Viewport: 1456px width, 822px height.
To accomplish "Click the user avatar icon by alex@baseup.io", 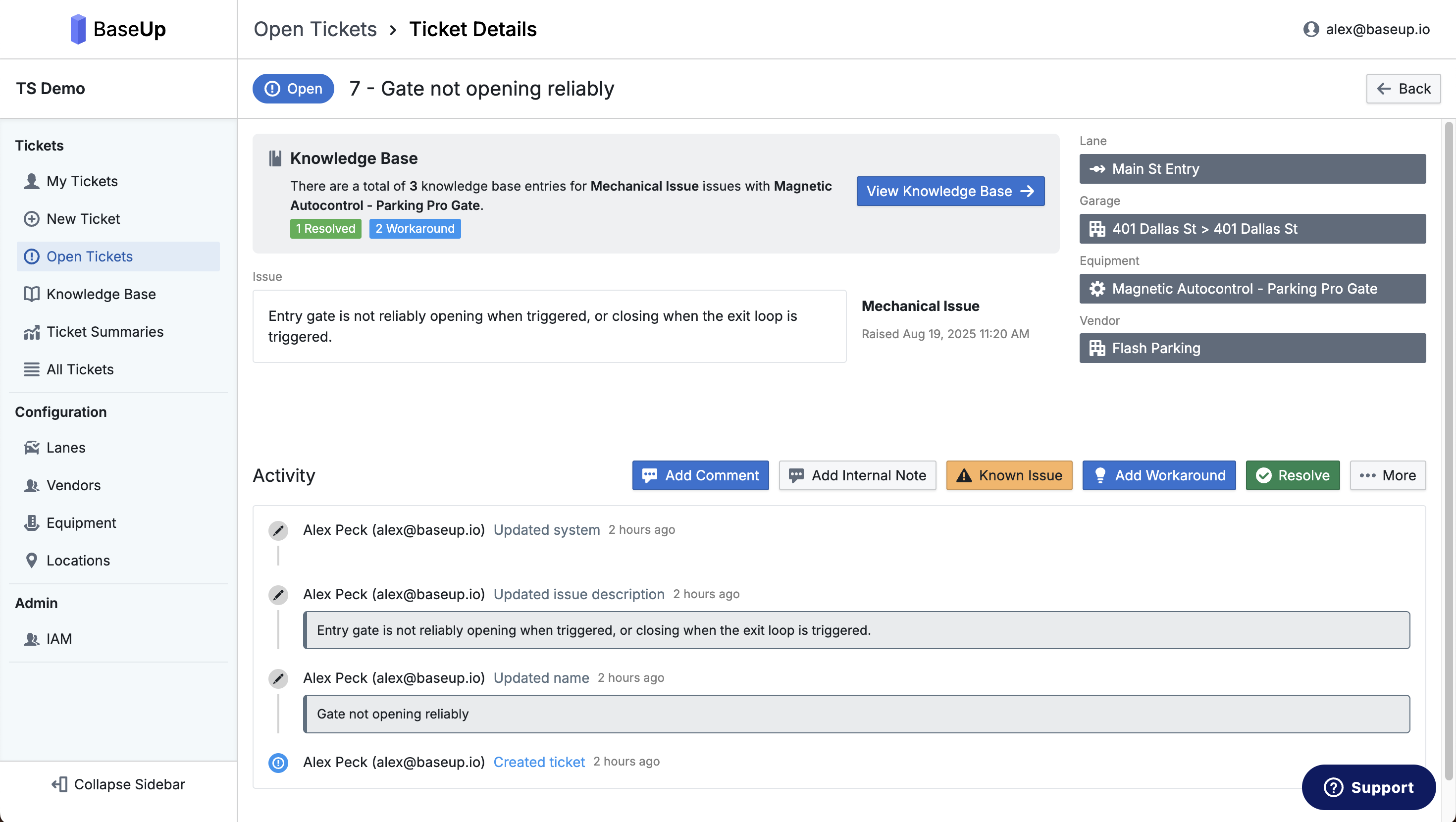I will [x=1311, y=29].
